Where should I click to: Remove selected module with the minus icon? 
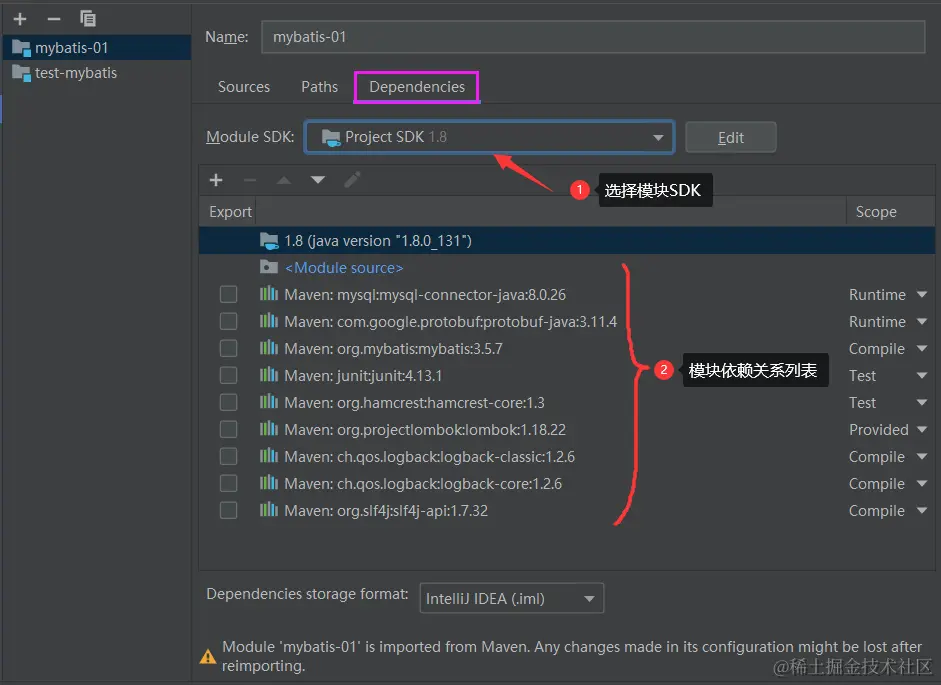[54, 19]
